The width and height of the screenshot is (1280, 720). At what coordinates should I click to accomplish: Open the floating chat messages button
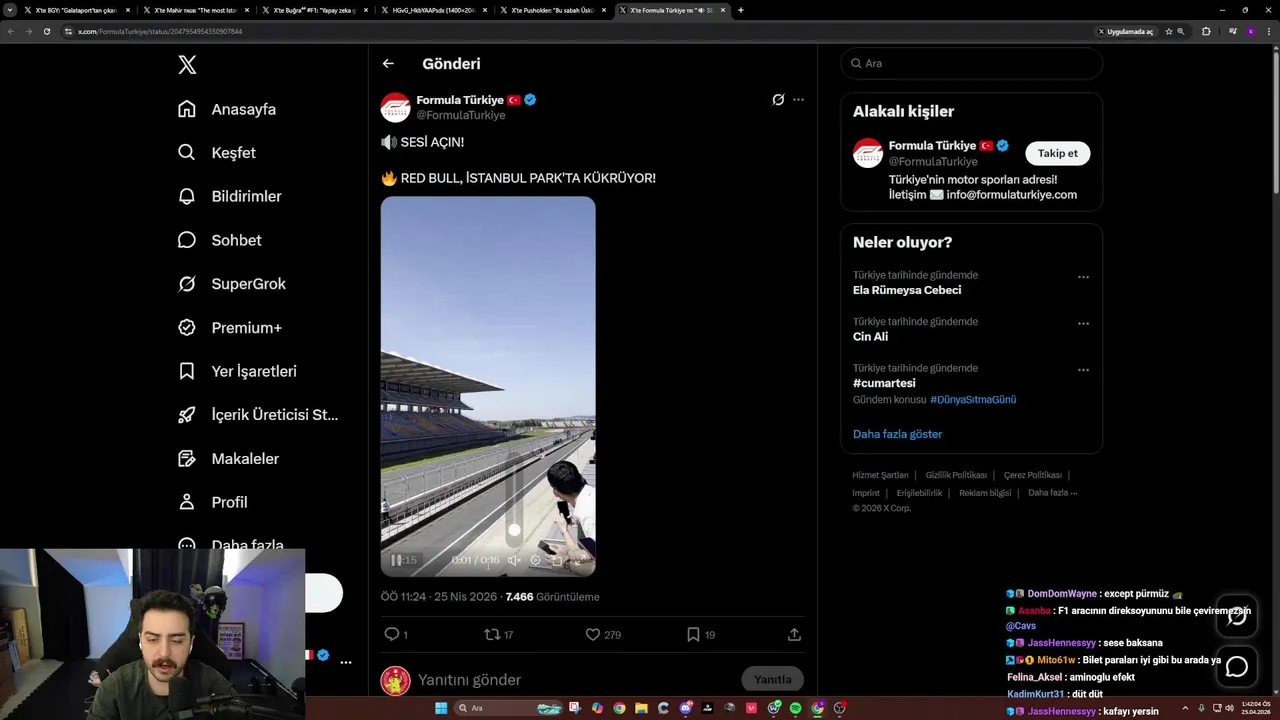point(1237,666)
